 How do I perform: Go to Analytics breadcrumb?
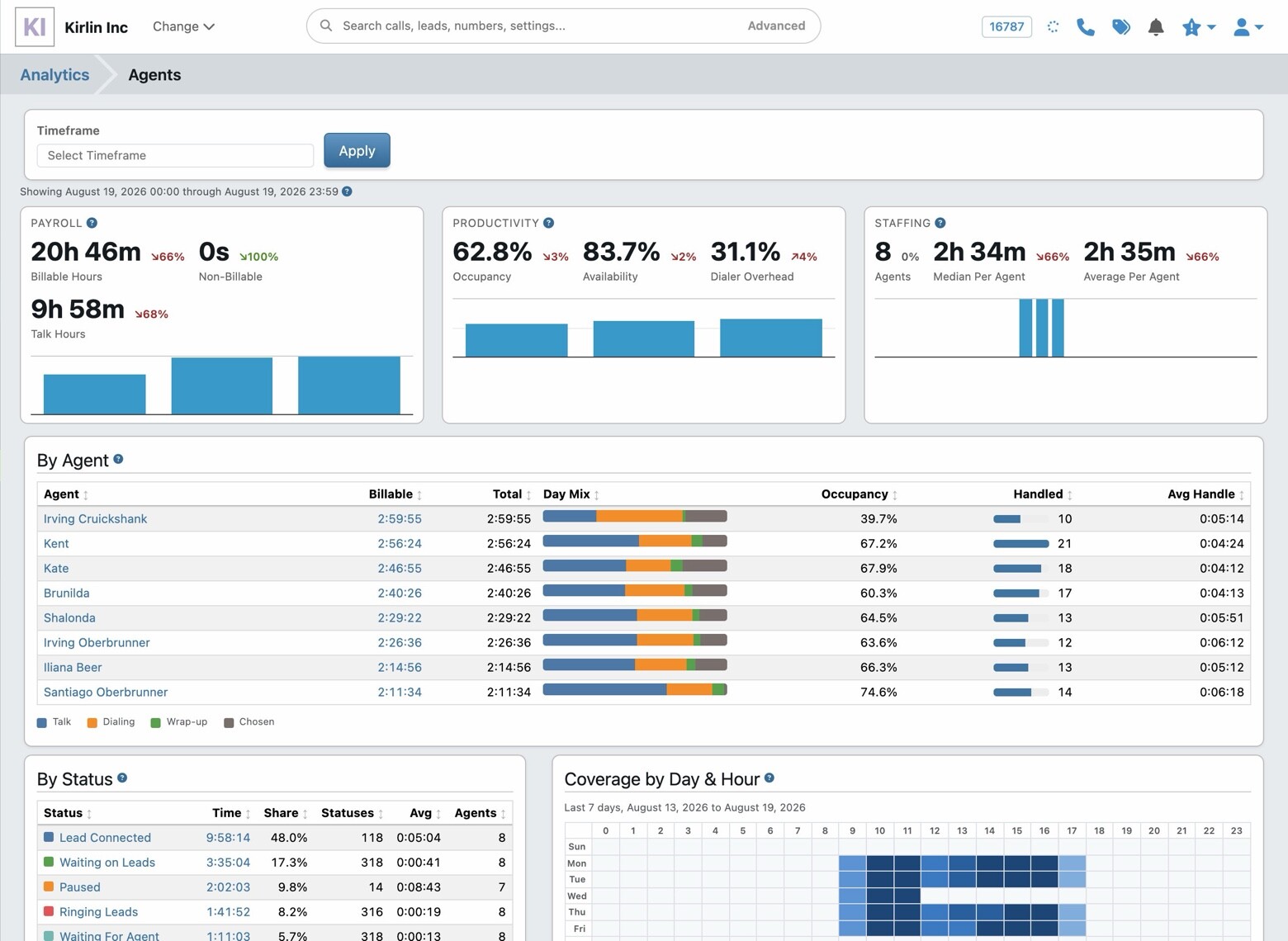tap(54, 74)
